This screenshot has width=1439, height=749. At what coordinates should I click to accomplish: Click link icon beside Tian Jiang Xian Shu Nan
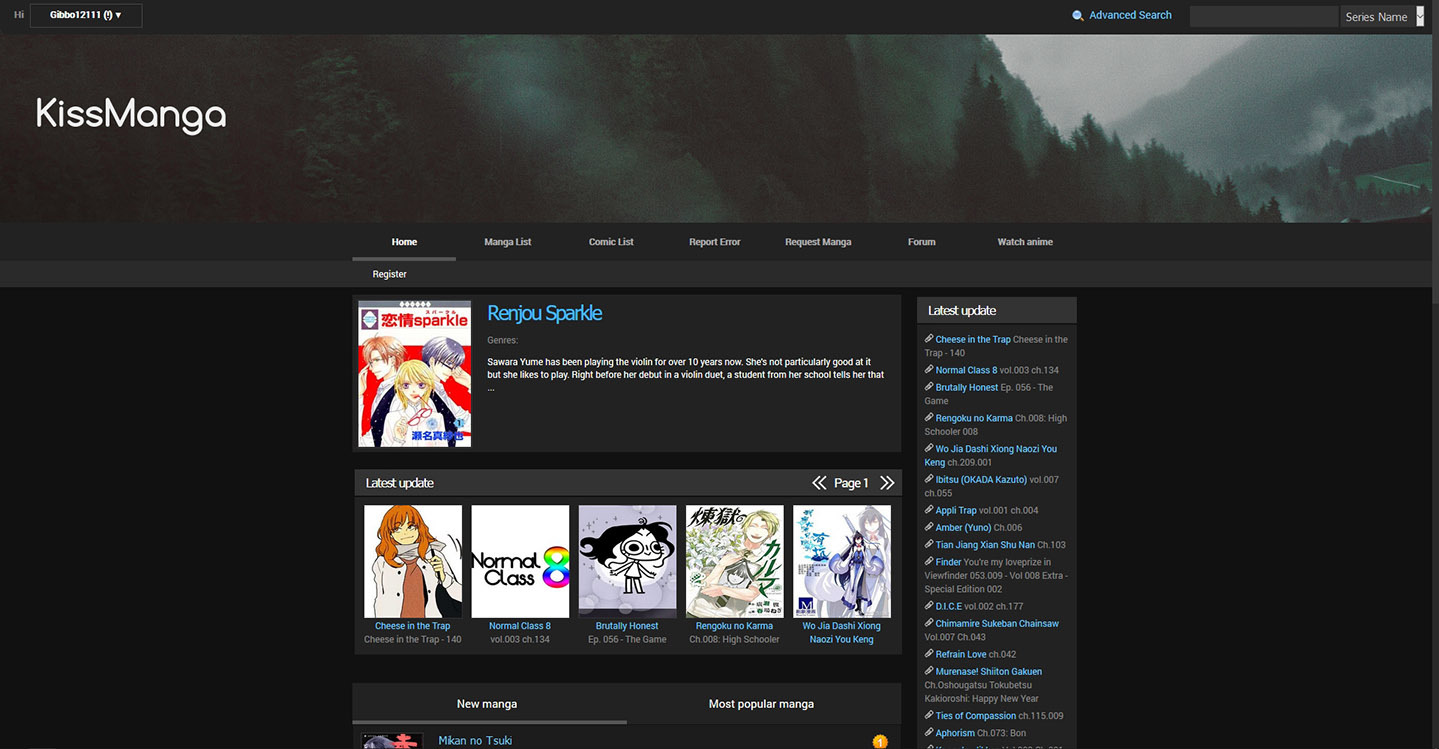click(x=929, y=544)
